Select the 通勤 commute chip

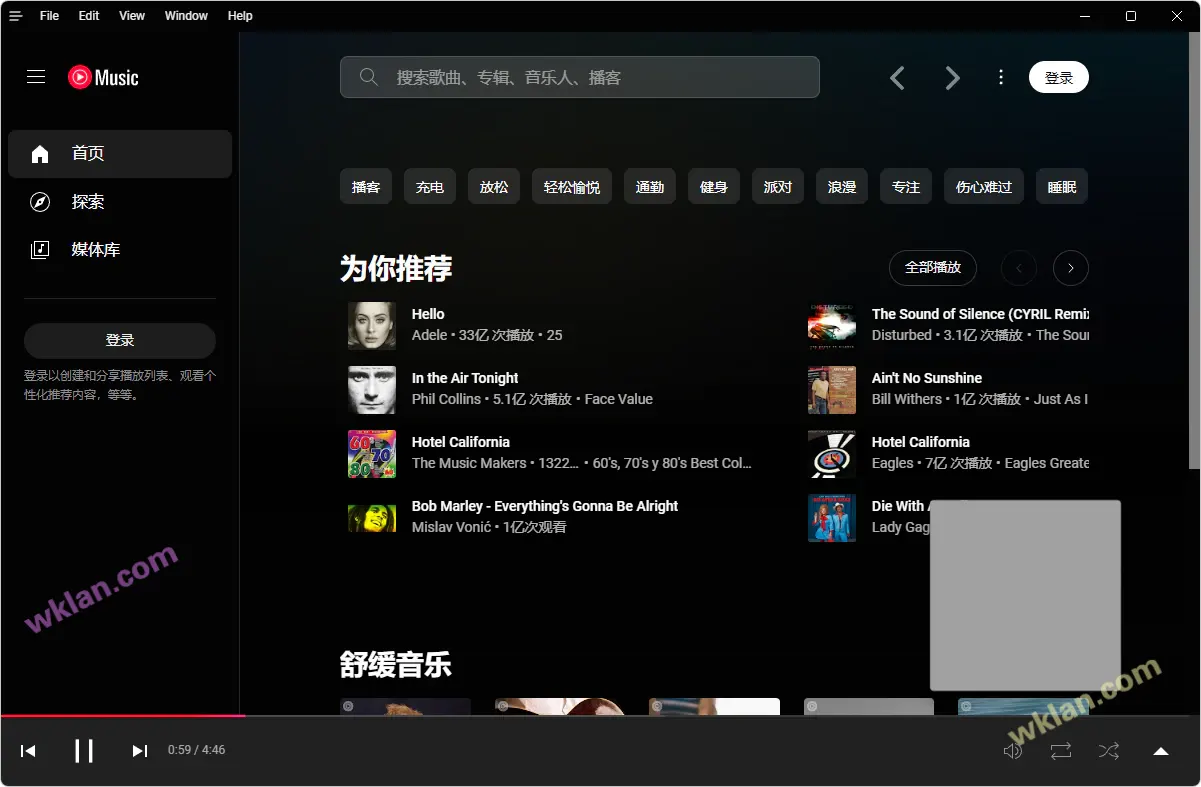[x=650, y=187]
